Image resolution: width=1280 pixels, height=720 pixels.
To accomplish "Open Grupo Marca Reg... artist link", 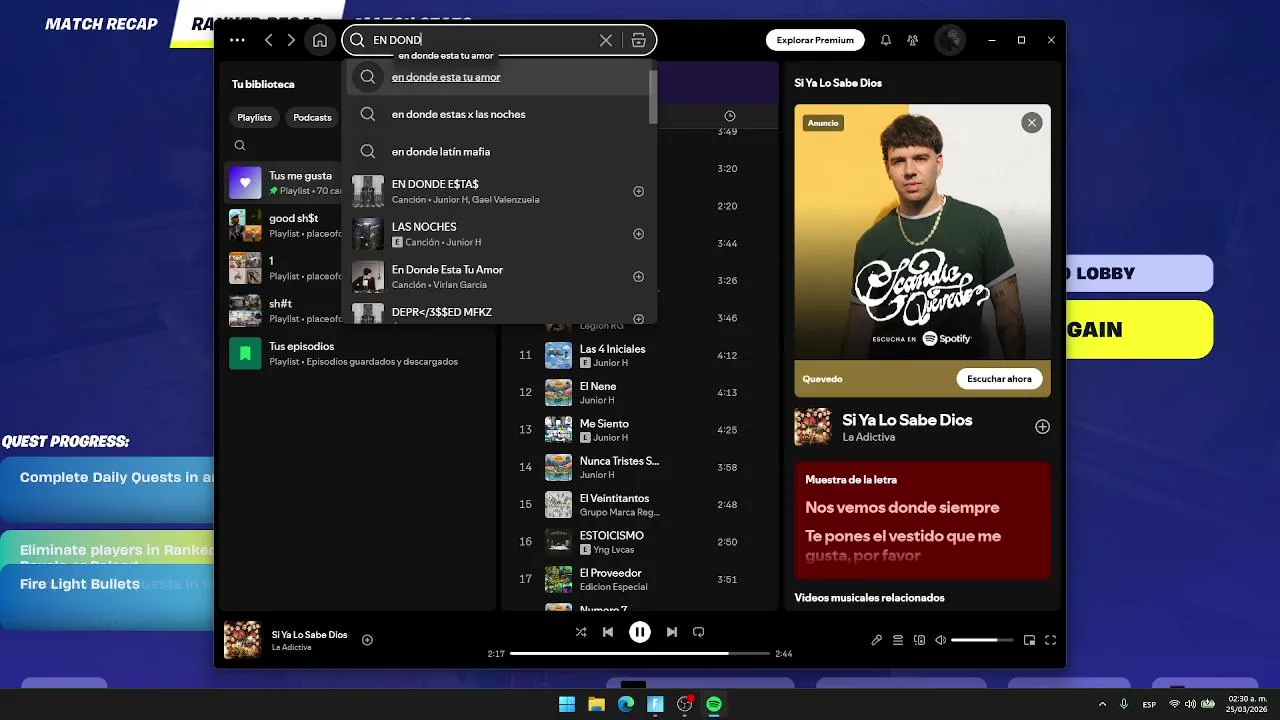I will point(620,512).
